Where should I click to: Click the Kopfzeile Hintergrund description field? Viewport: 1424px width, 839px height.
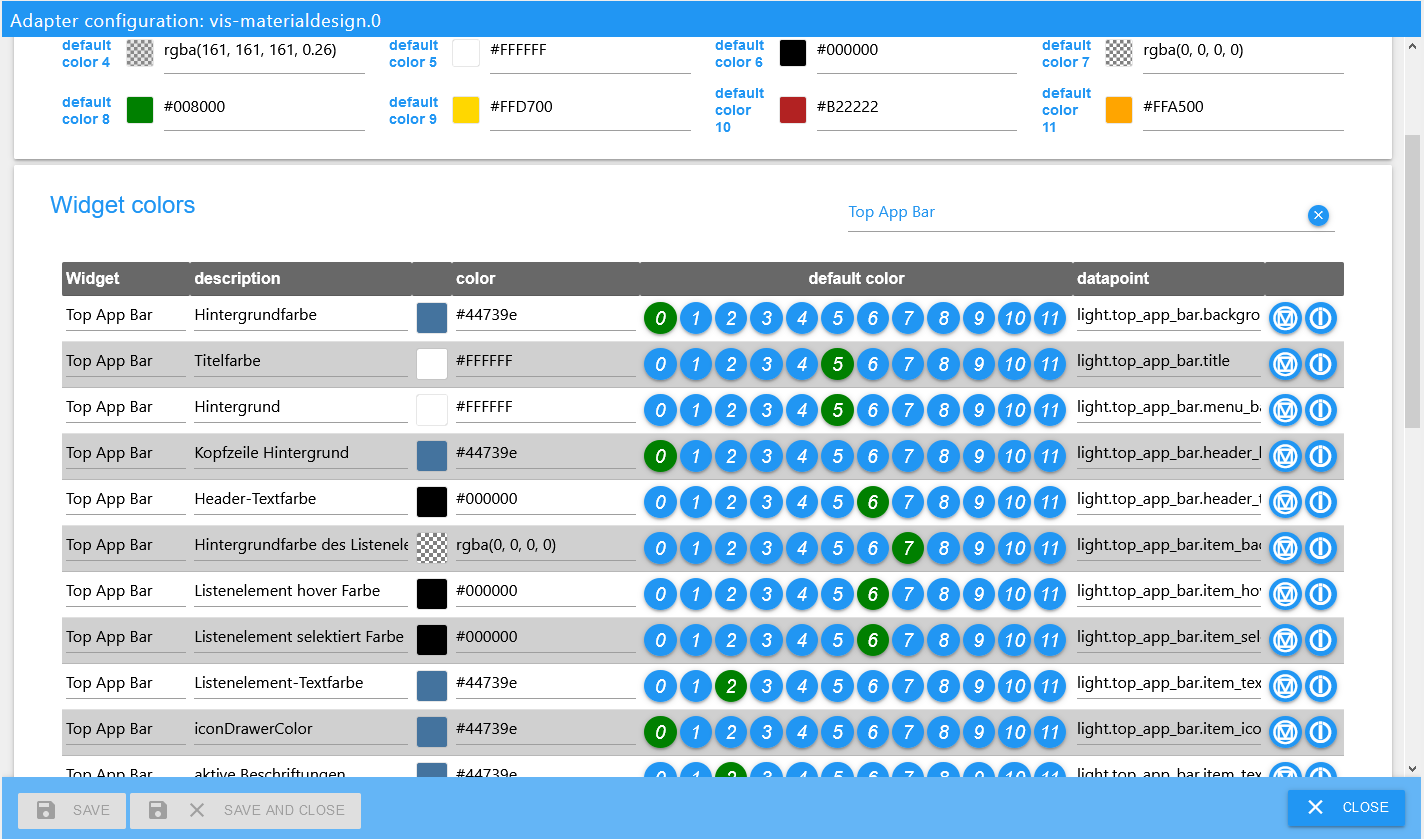pos(301,454)
